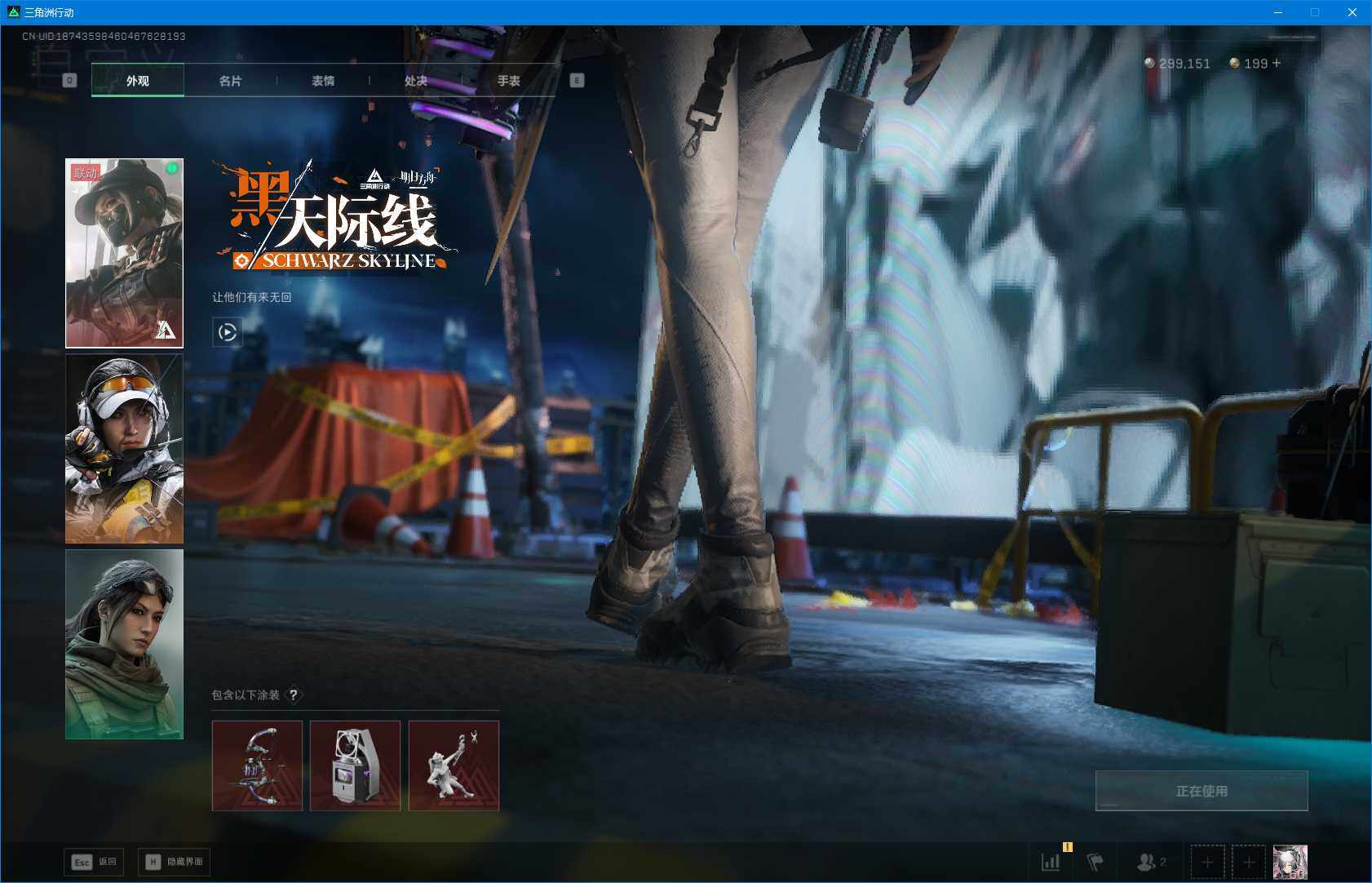Click the 正在使用 button
The width and height of the screenshot is (1372, 883).
(1202, 791)
